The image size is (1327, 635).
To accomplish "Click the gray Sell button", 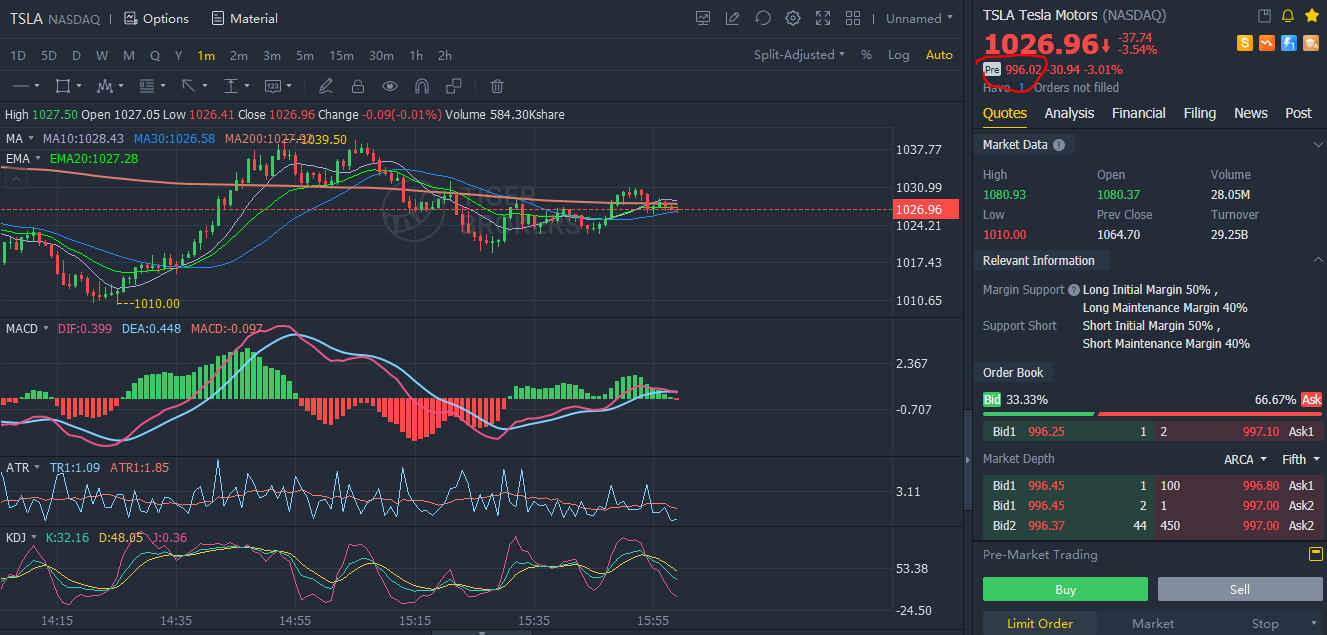I will coord(1240,589).
